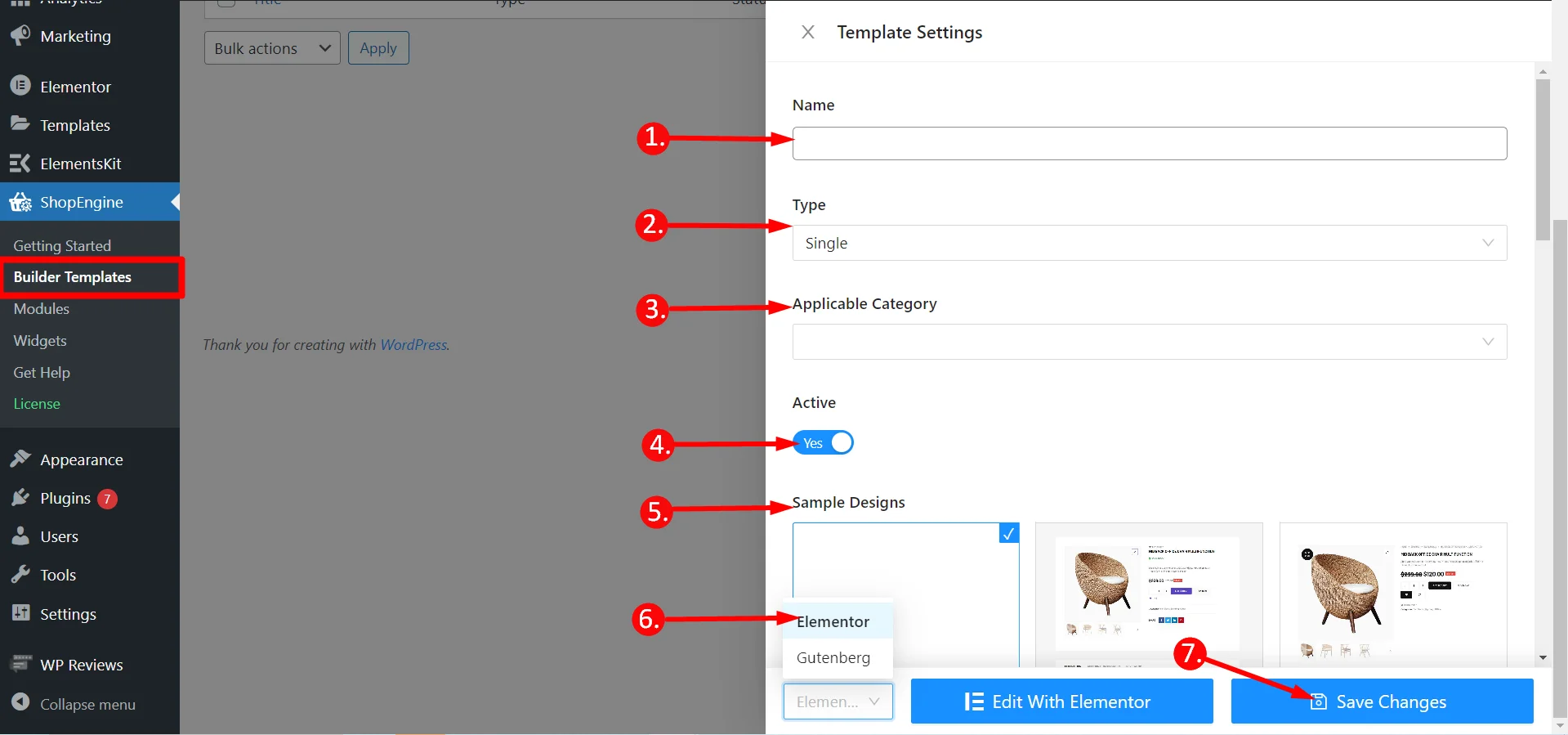This screenshot has width=1568, height=735.
Task: Click the save icon in Save Changes
Action: pyautogui.click(x=1318, y=701)
